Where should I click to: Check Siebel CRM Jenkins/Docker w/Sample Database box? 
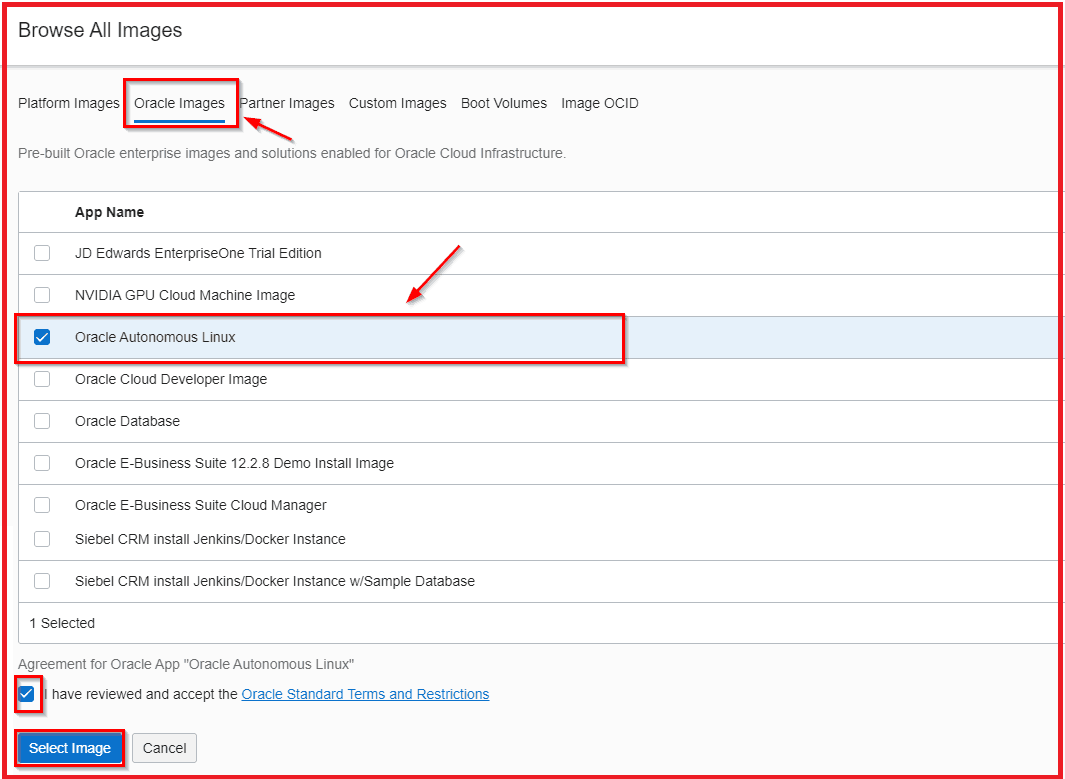tap(42, 581)
